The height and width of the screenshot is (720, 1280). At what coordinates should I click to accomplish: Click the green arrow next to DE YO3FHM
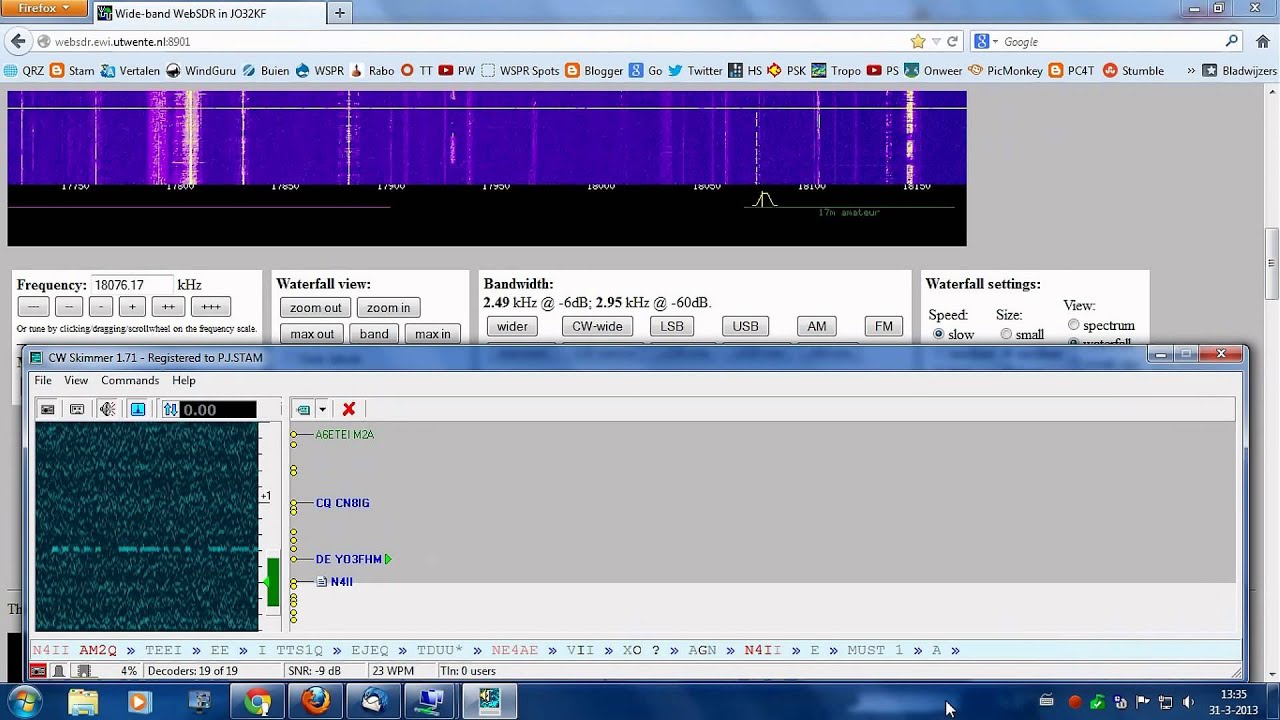pyautogui.click(x=388, y=559)
